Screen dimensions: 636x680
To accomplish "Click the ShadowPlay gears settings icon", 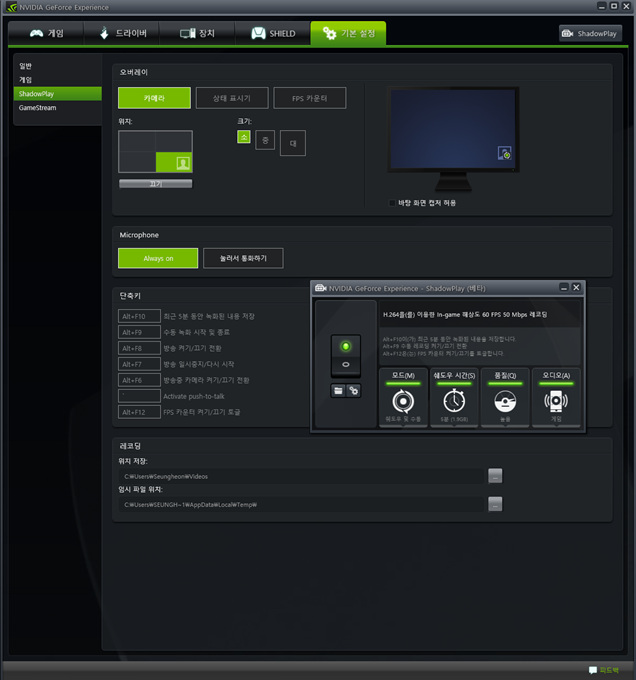I will [353, 390].
